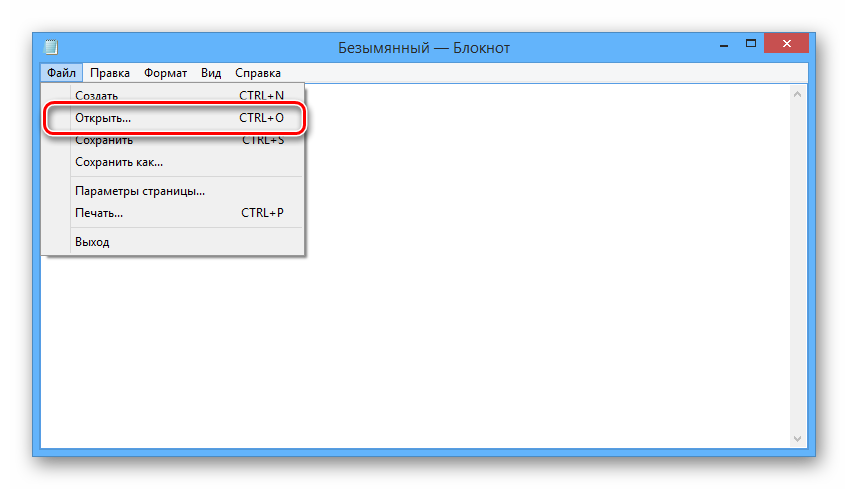Select Сохранить как... entry
Screen dimensions: 848x489
point(173,162)
